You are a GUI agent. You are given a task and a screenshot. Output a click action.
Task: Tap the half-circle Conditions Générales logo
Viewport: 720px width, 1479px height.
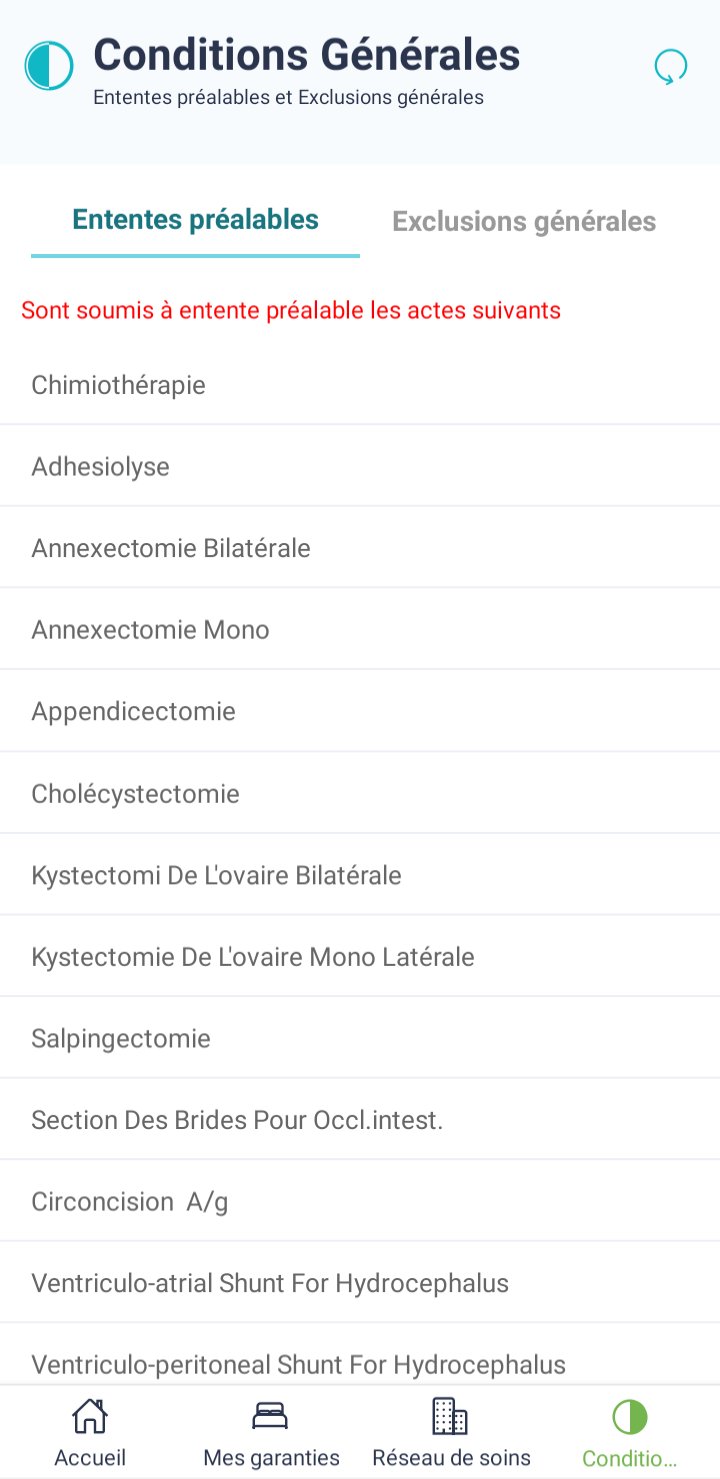click(48, 66)
